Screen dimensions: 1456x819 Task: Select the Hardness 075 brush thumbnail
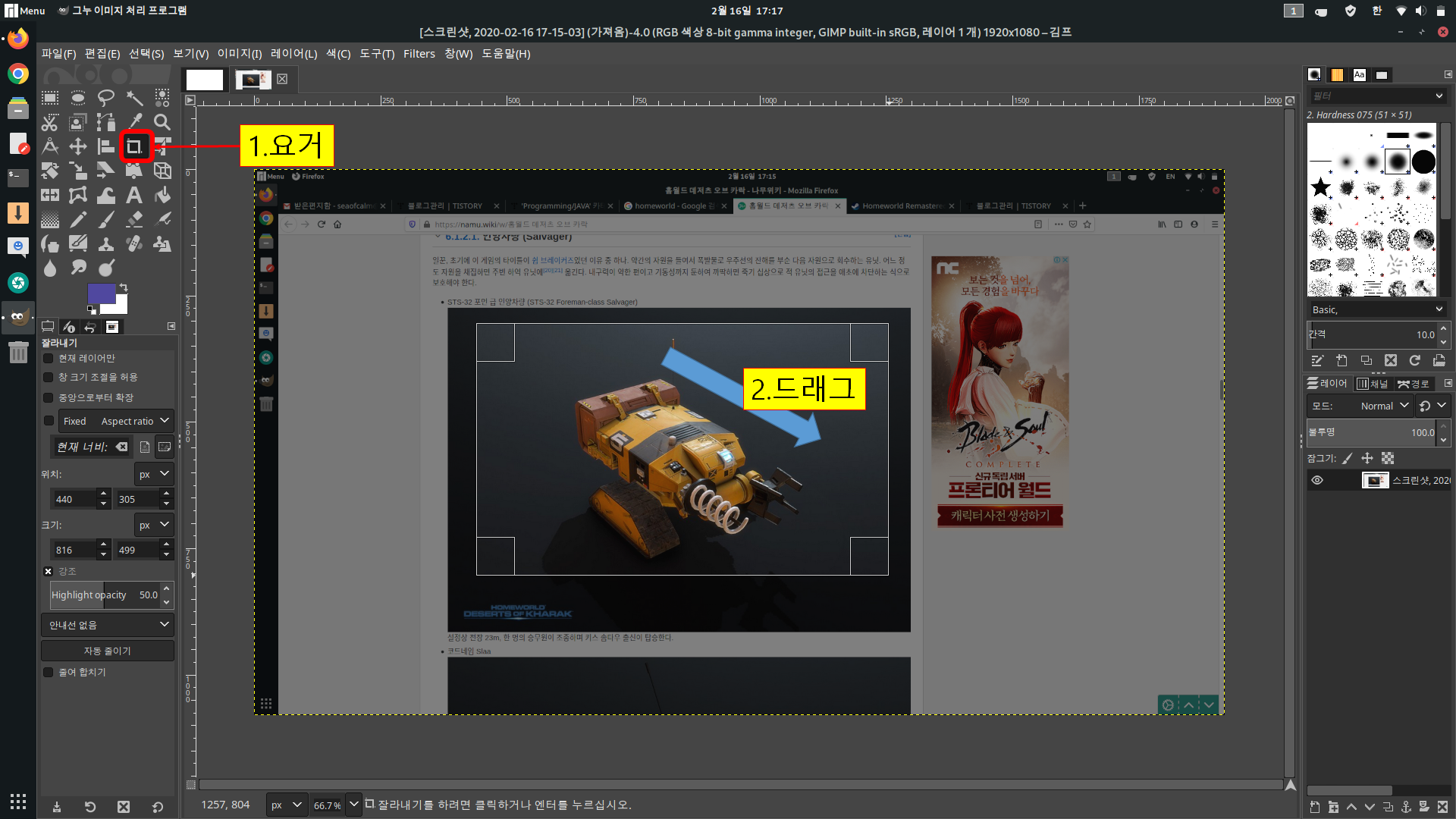pos(1398,162)
